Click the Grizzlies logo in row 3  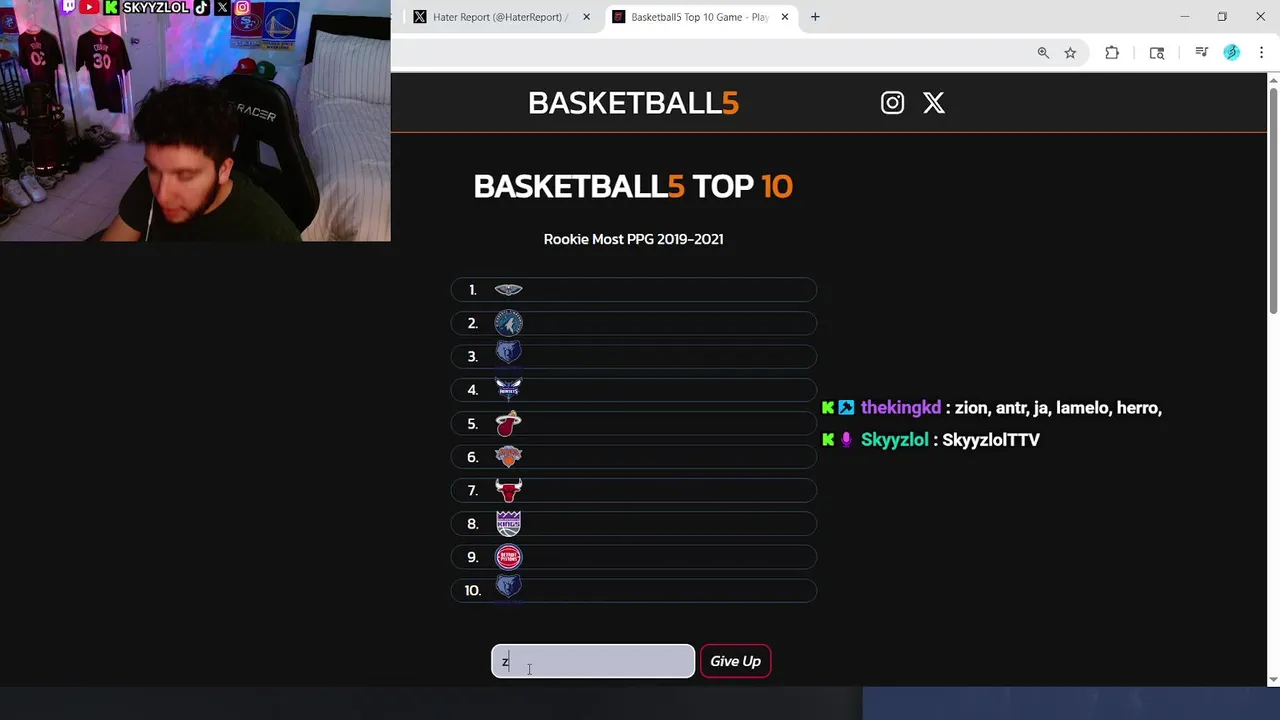coord(508,353)
